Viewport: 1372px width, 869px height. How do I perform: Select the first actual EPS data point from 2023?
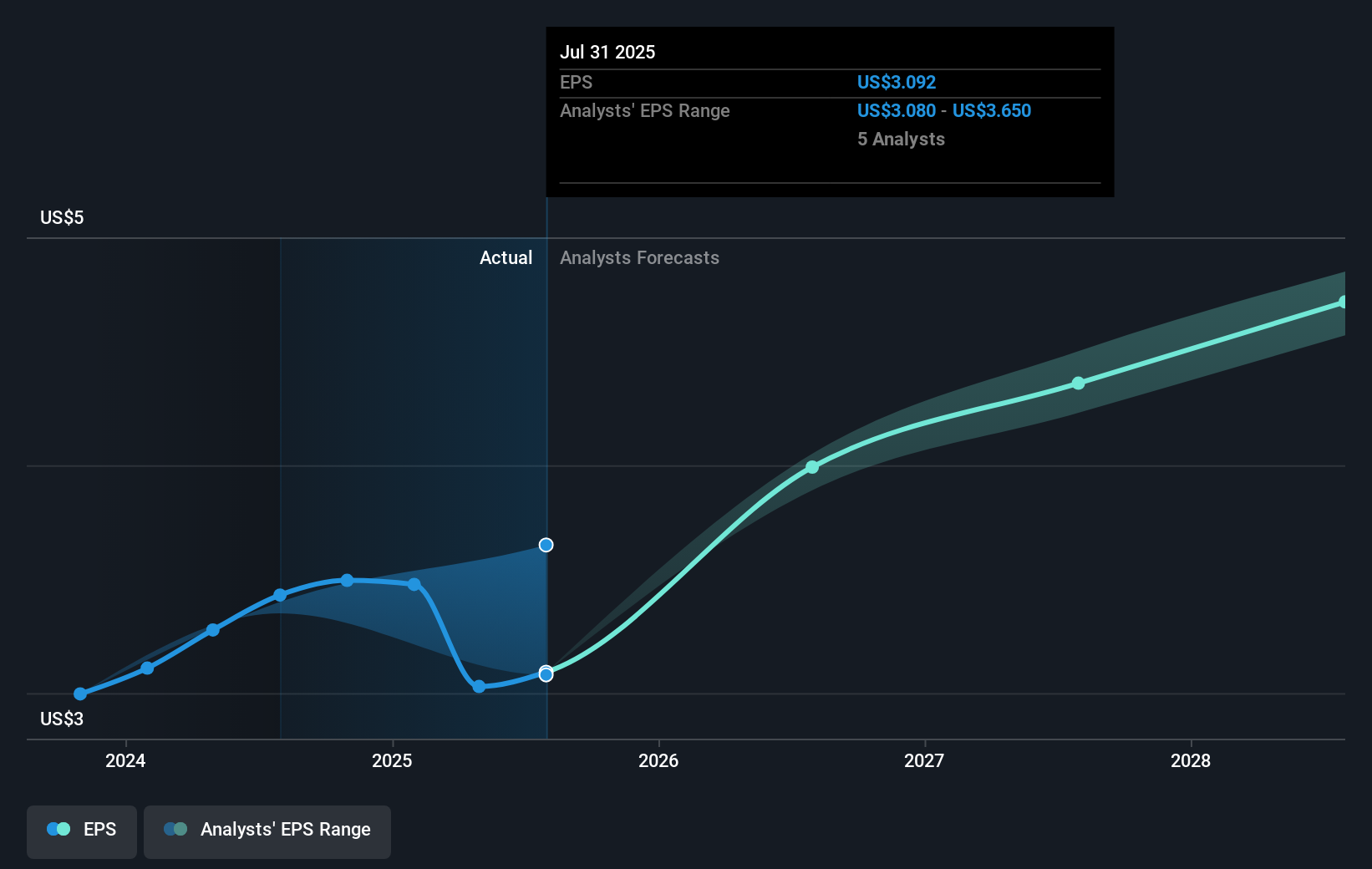(x=79, y=694)
